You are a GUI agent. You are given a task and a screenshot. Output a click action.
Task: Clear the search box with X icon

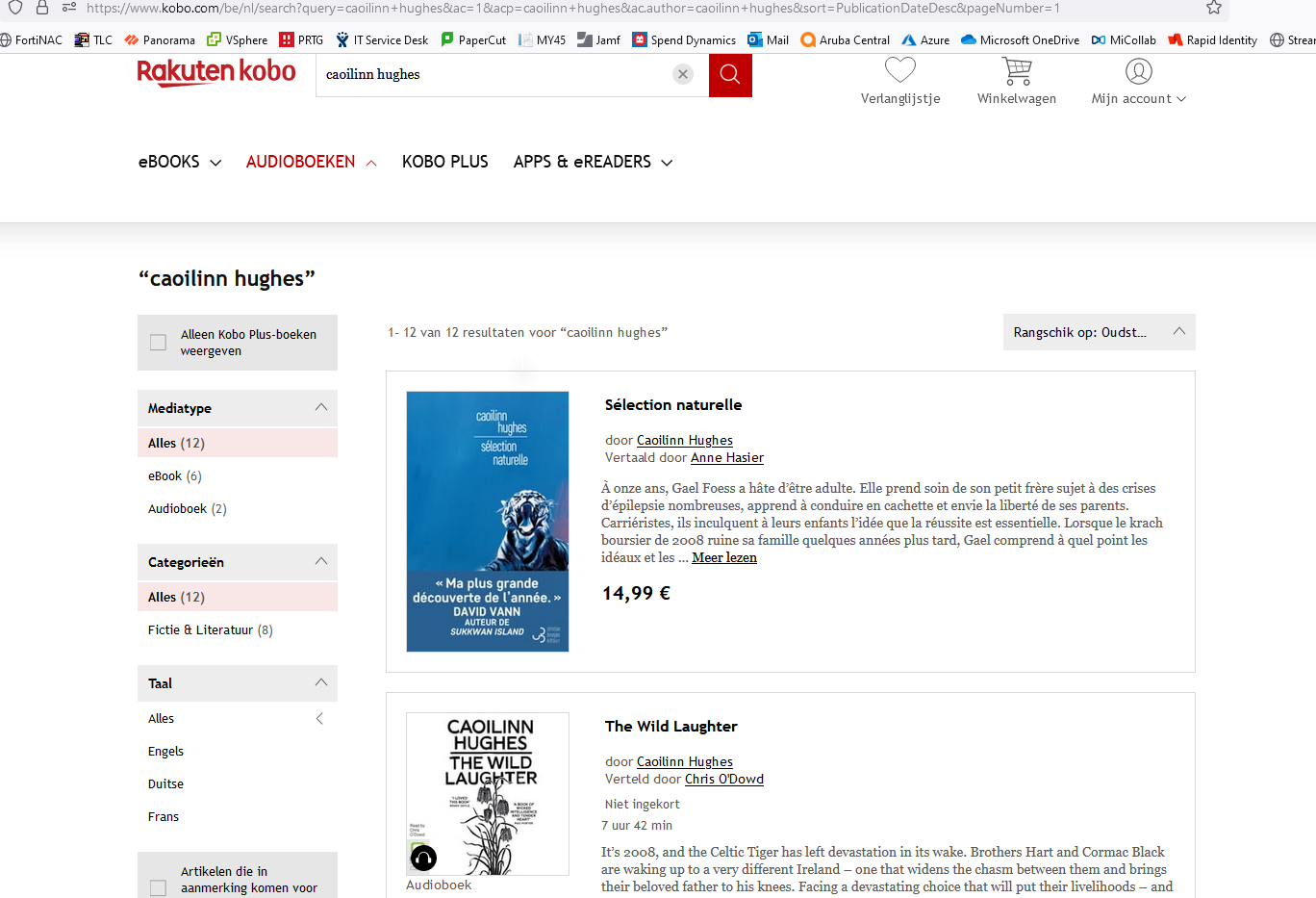[x=683, y=74]
